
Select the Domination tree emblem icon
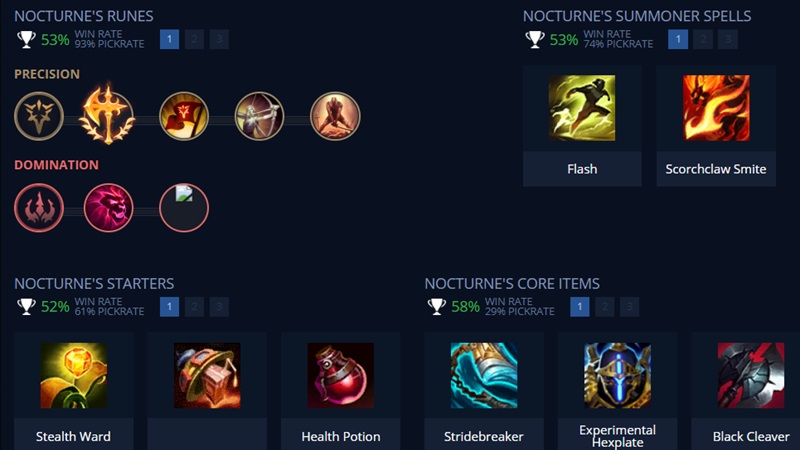[39, 208]
